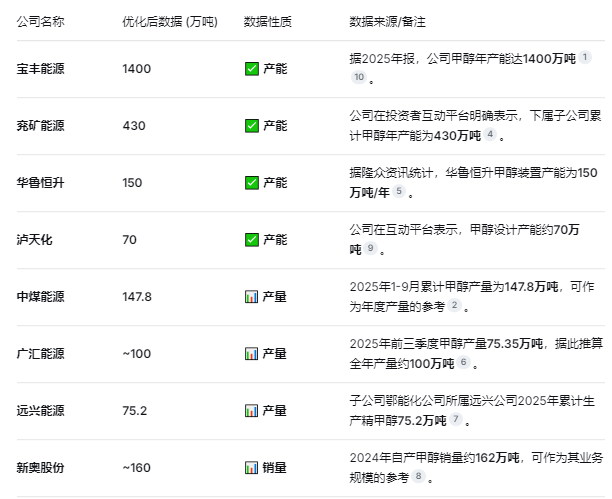Click note beginning 公司在投资者互动平台明确表示
612x499 pixels.
pyautogui.click(x=475, y=126)
